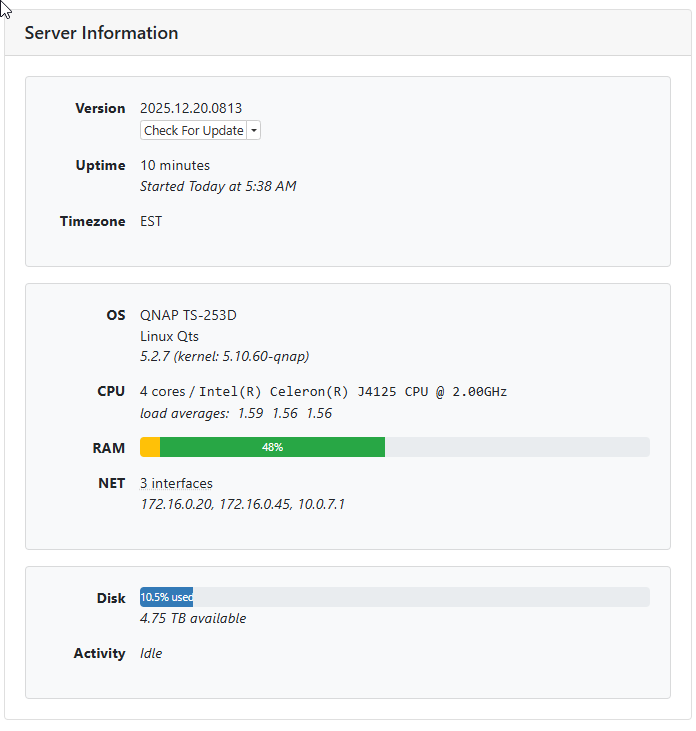The width and height of the screenshot is (696, 731).
Task: Click the Started Today at 5:38 AM text
Action: click(218, 186)
